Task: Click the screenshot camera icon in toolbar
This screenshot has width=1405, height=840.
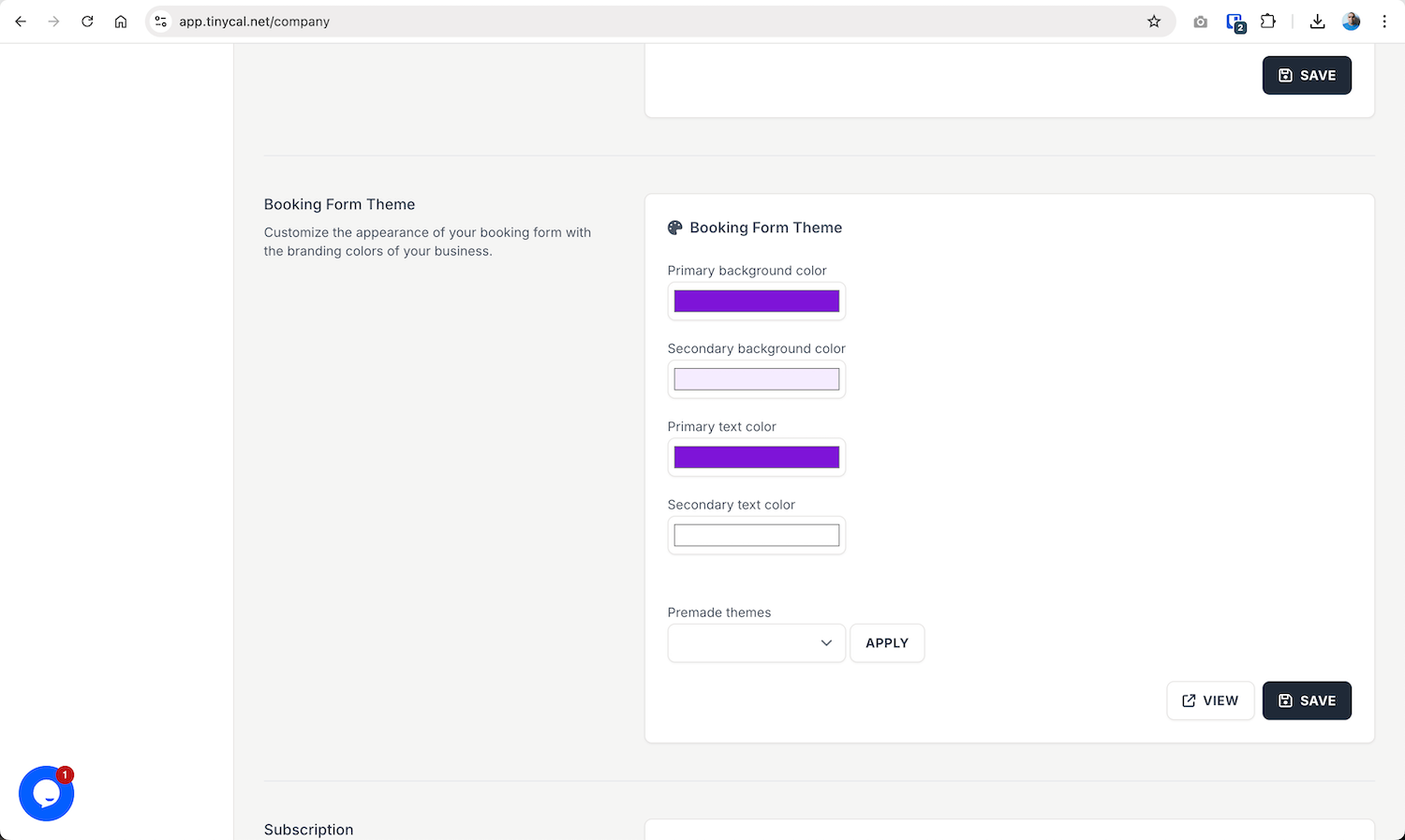Action: pyautogui.click(x=1200, y=21)
